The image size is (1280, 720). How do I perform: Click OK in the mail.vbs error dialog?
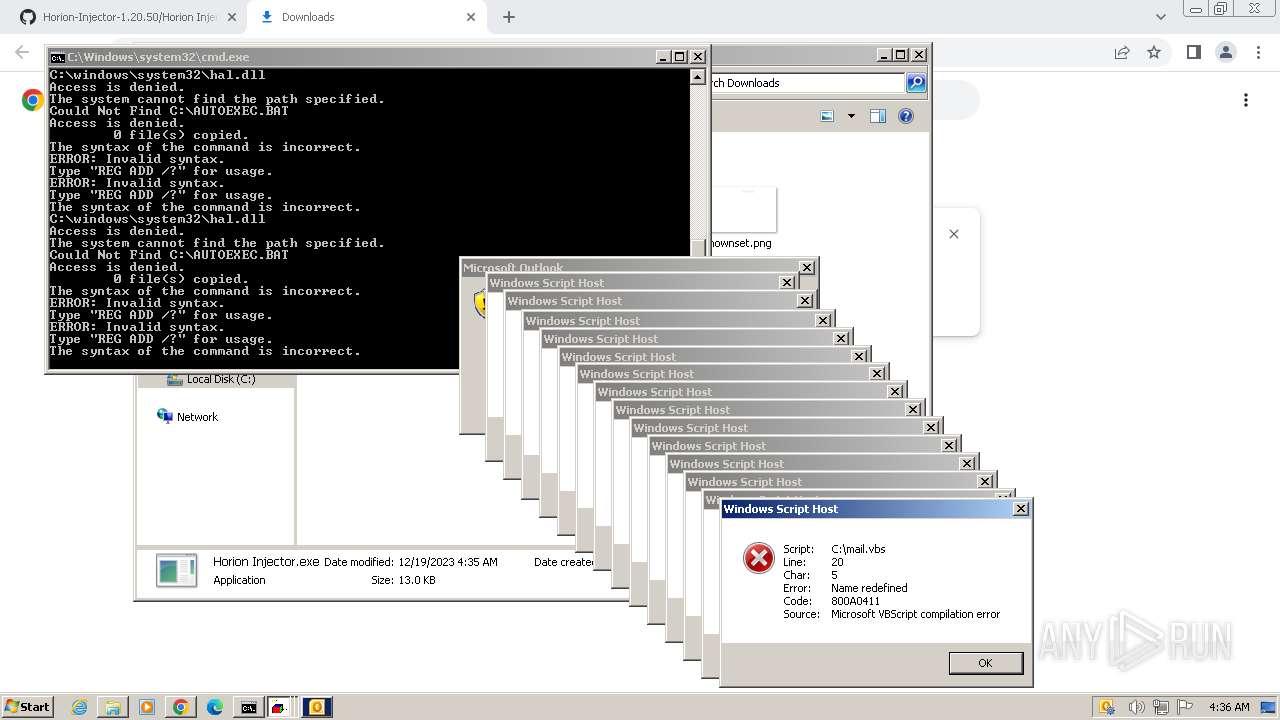tap(985, 663)
